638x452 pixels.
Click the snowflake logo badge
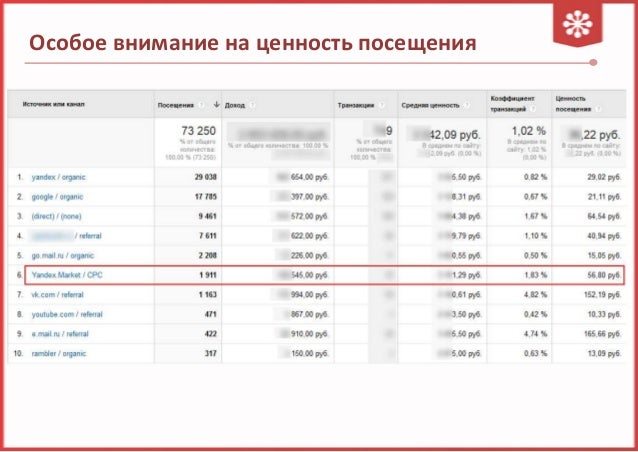577,24
